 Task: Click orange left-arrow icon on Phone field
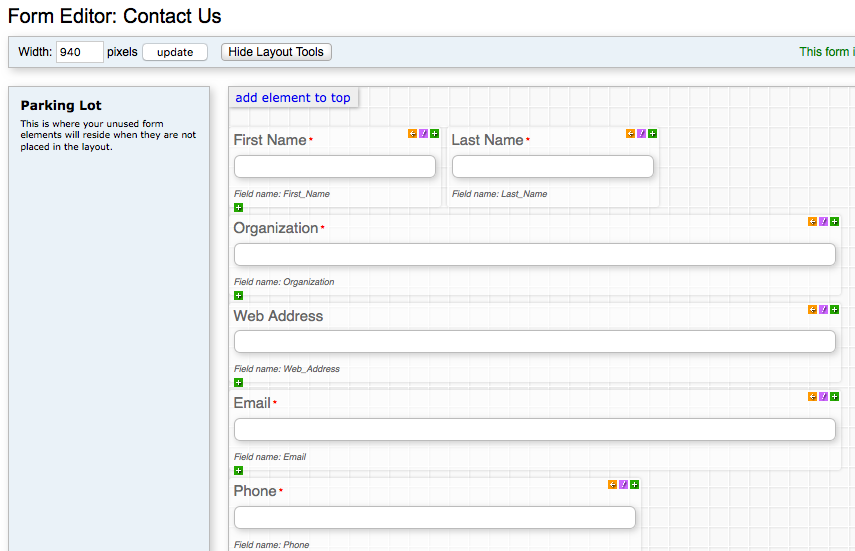pyautogui.click(x=612, y=485)
